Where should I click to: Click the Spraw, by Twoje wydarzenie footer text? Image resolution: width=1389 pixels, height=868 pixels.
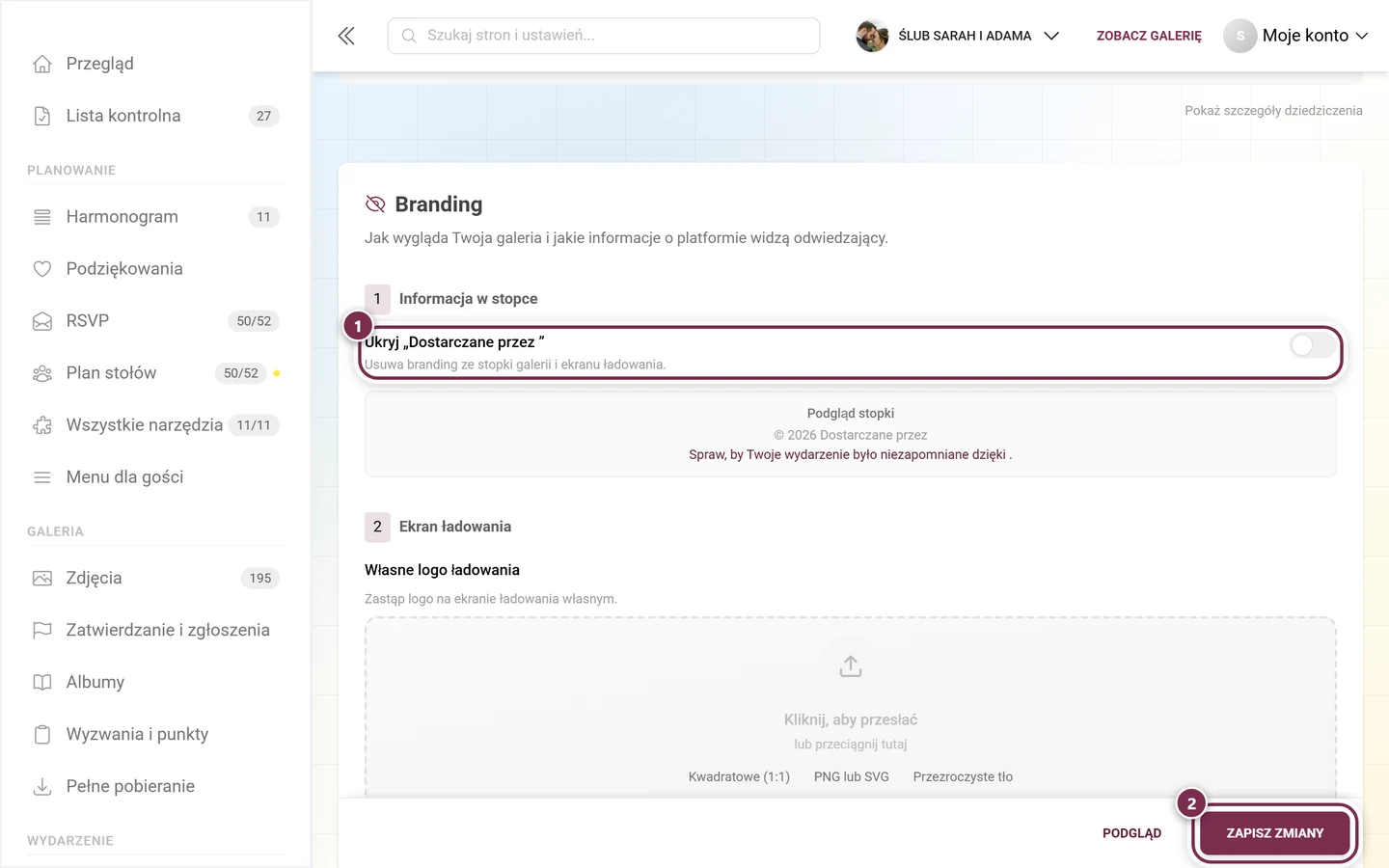[x=851, y=454]
